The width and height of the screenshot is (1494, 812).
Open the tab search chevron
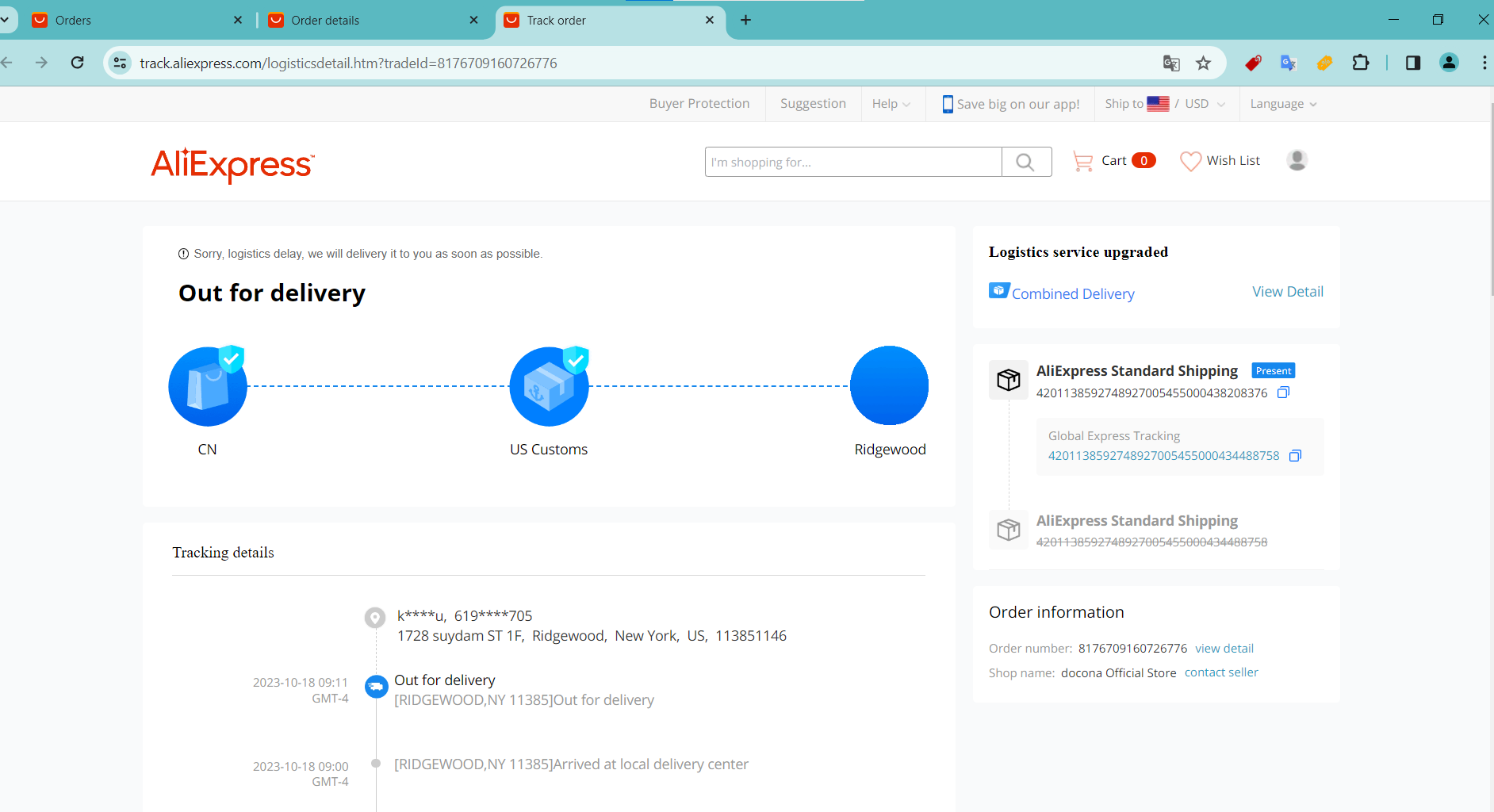pyautogui.click(x=5, y=20)
